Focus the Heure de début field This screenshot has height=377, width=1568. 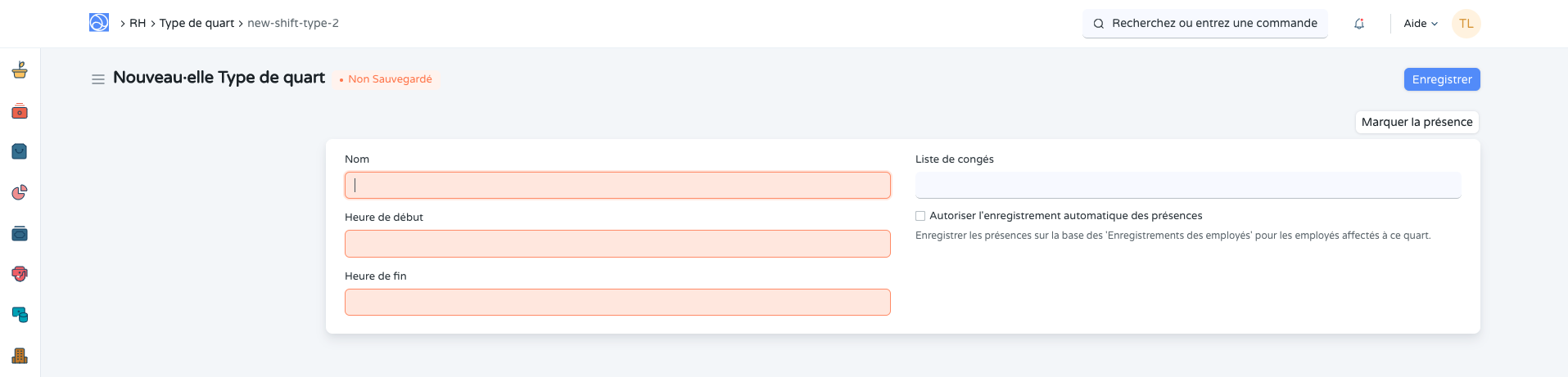[617, 244]
